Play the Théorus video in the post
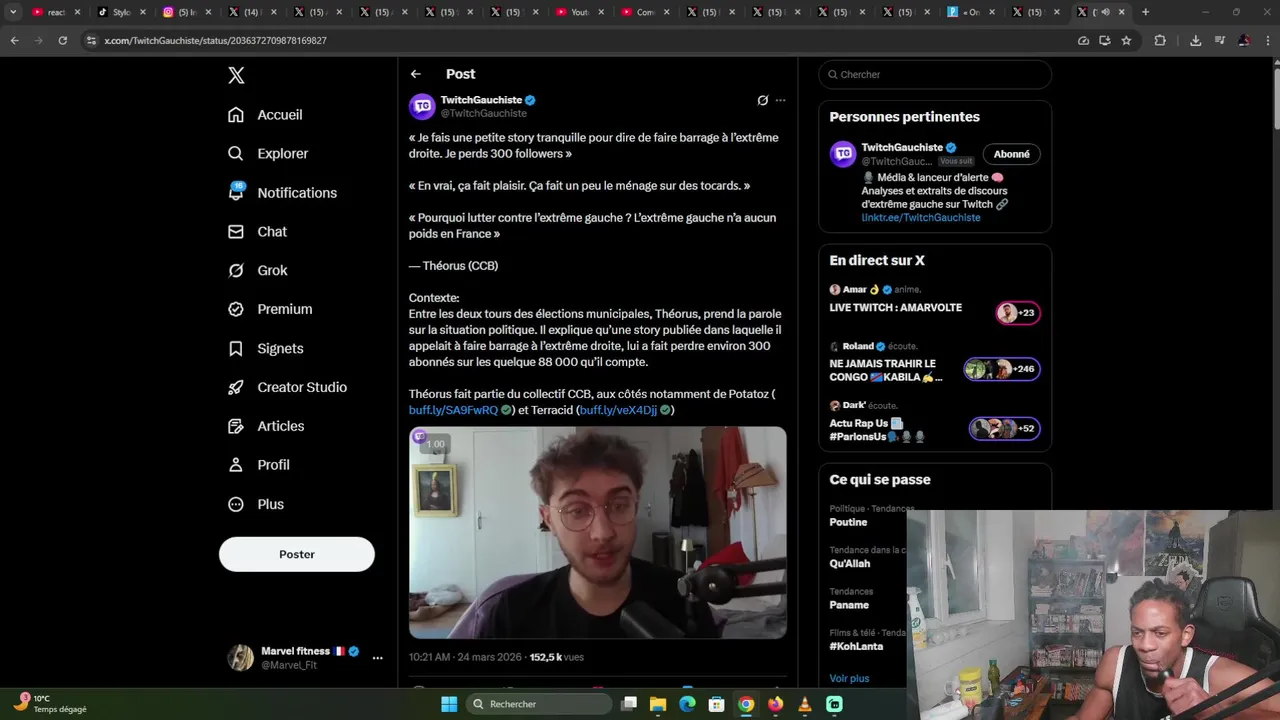This screenshot has width=1280, height=720. pyautogui.click(x=598, y=533)
